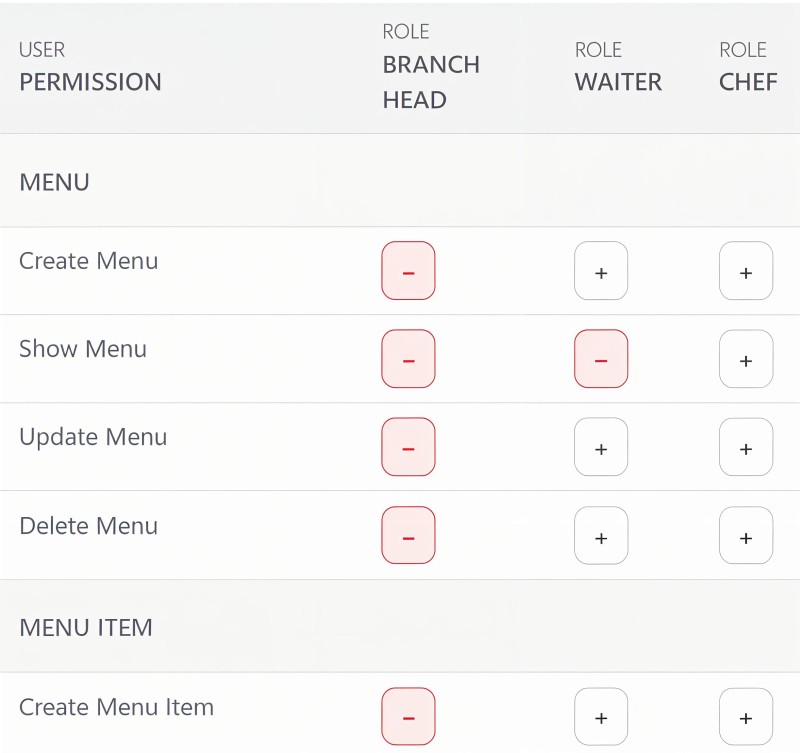Select the MENU section heading

[55, 182]
